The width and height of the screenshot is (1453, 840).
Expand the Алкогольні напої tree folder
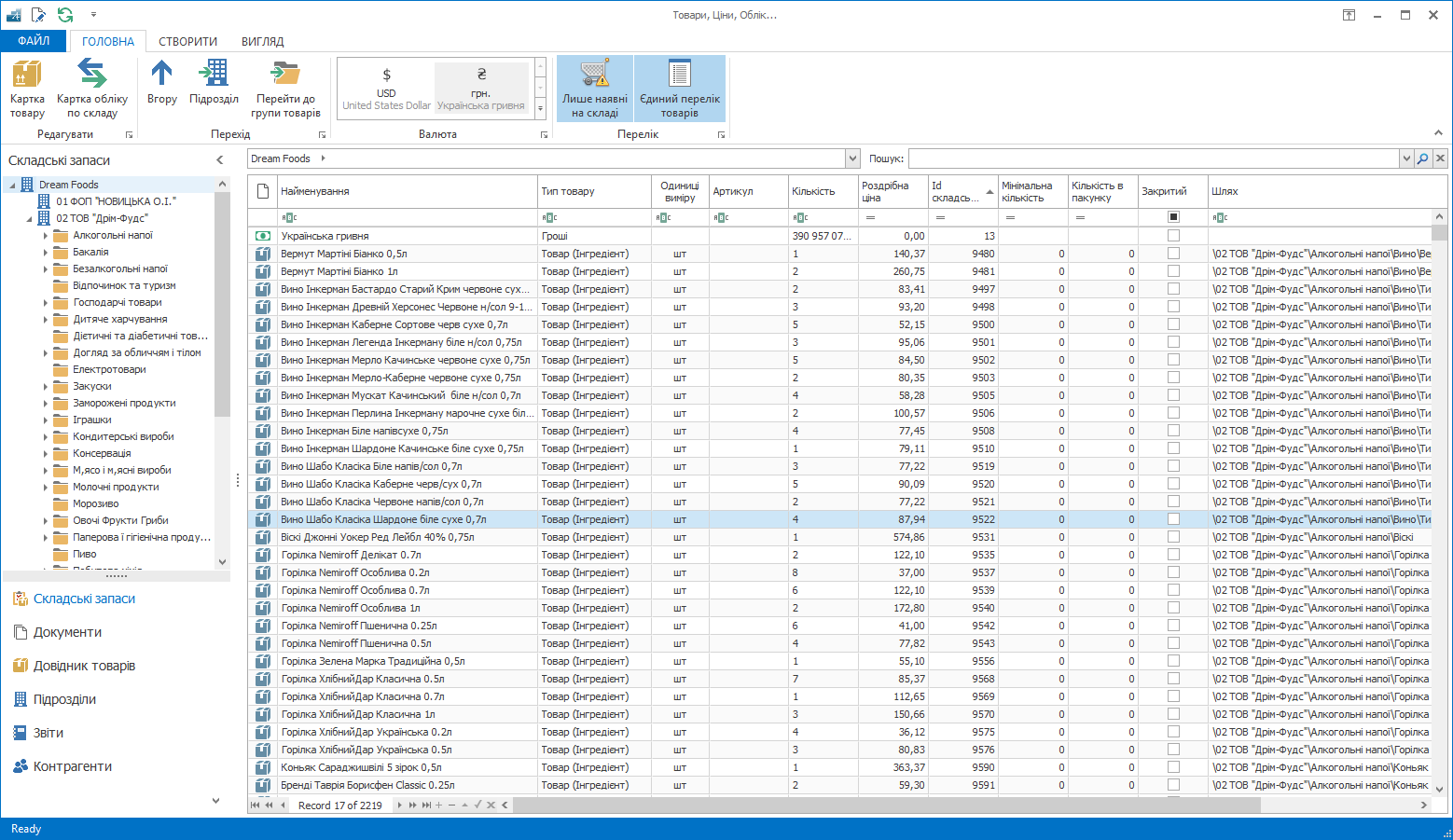(45, 236)
